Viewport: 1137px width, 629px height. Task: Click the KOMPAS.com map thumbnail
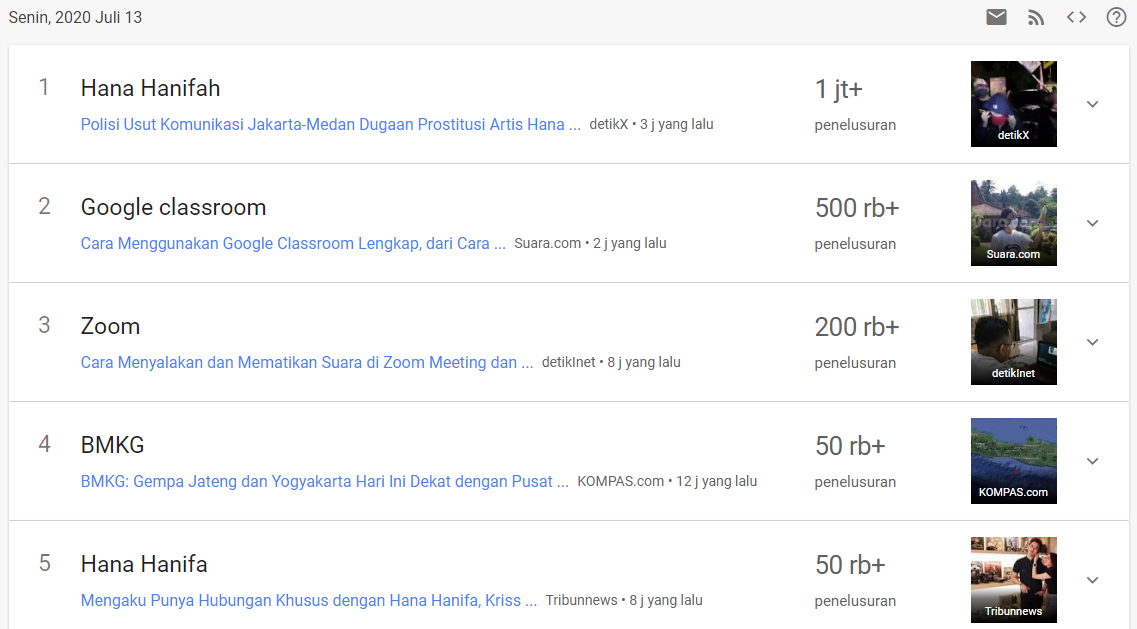pyautogui.click(x=1013, y=461)
